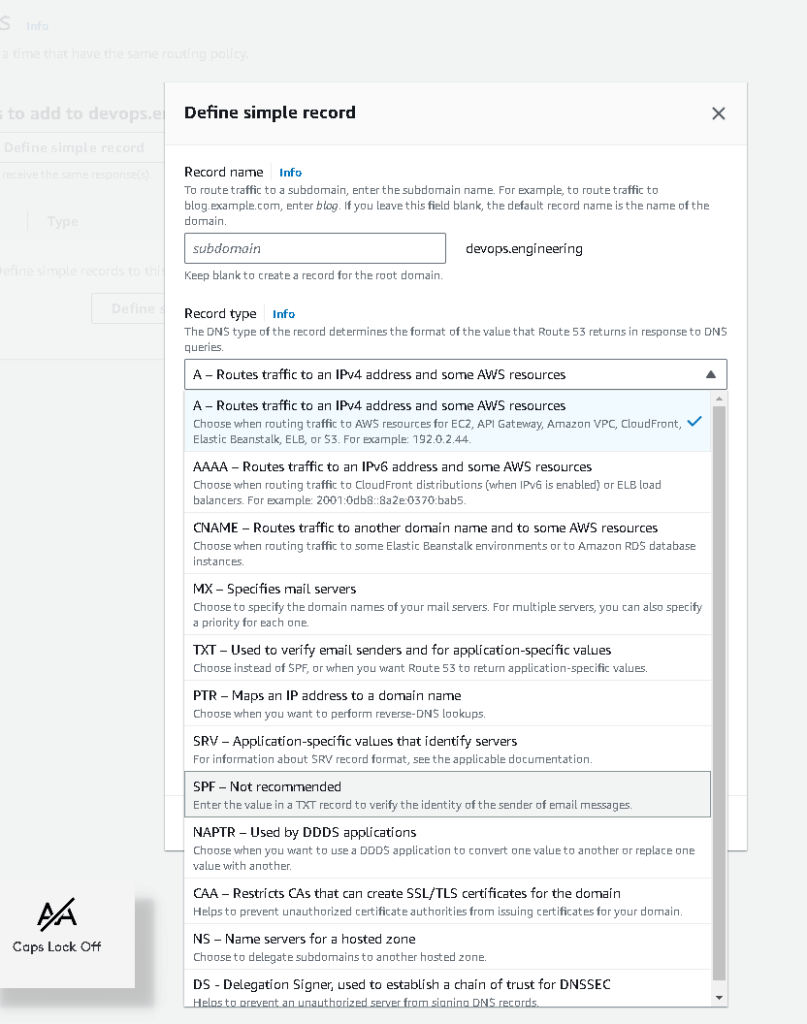
Task: Select the A record IPv4 option
Action: (x=447, y=421)
